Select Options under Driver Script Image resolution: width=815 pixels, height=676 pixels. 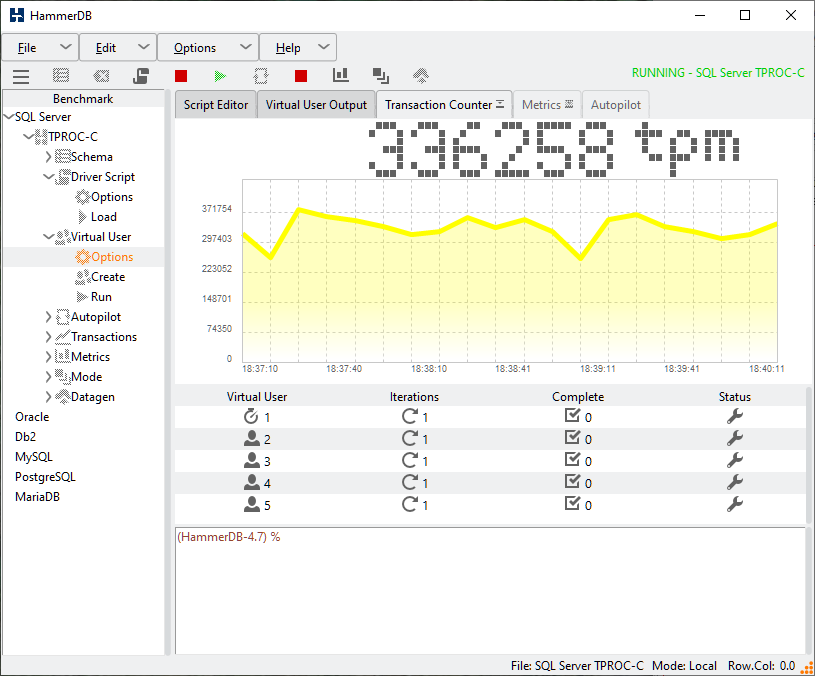(112, 197)
